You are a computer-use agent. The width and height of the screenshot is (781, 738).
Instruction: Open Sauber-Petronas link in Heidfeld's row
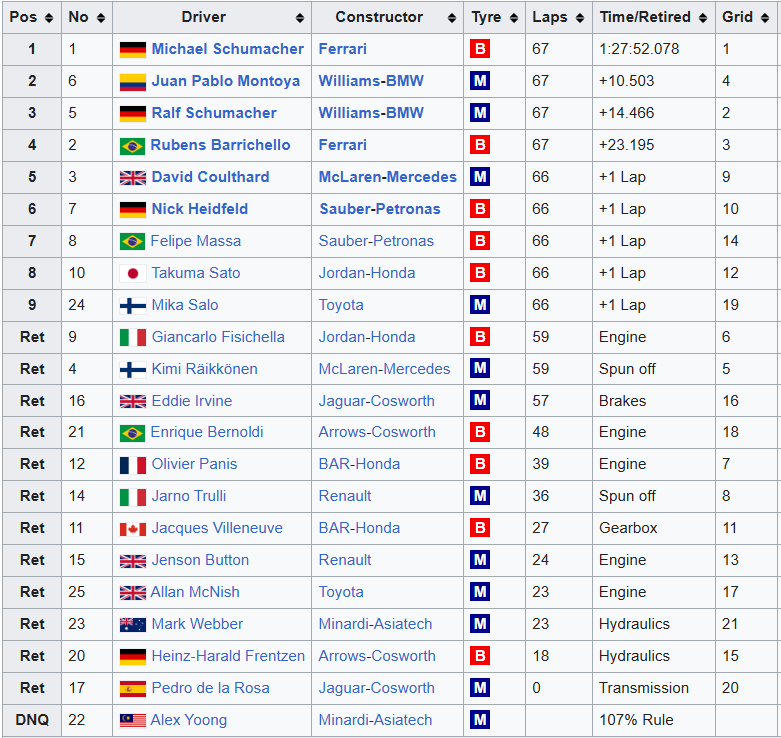380,209
